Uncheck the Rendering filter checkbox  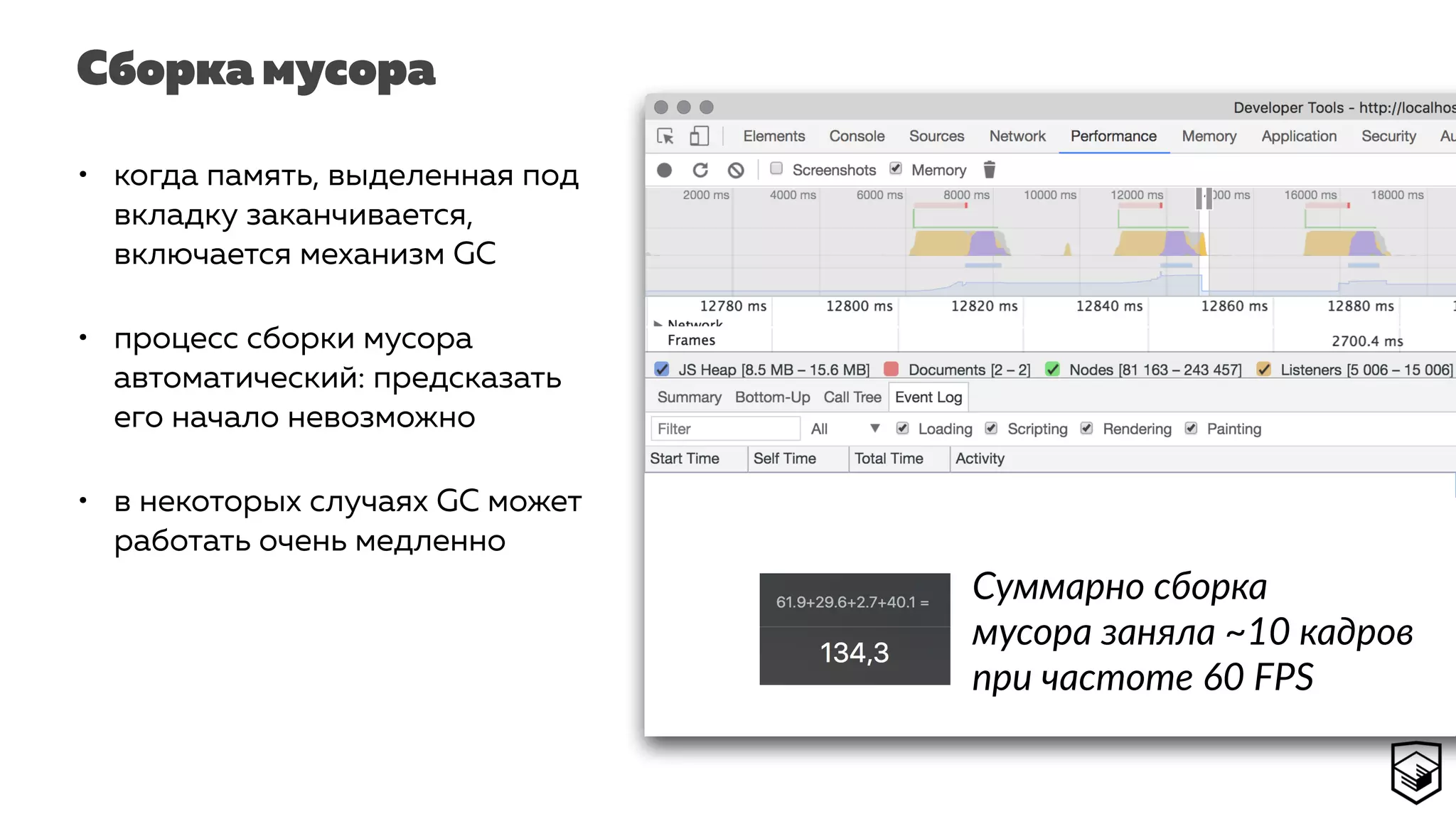click(x=1086, y=428)
